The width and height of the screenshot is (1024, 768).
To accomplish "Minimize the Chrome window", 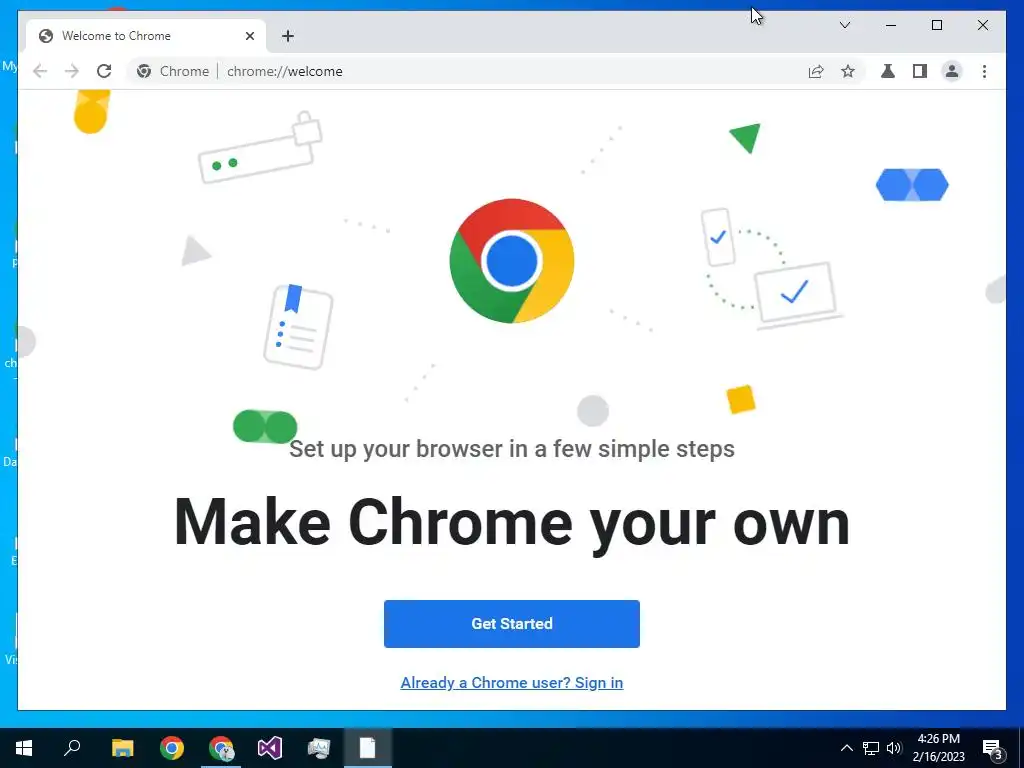I will pos(891,25).
